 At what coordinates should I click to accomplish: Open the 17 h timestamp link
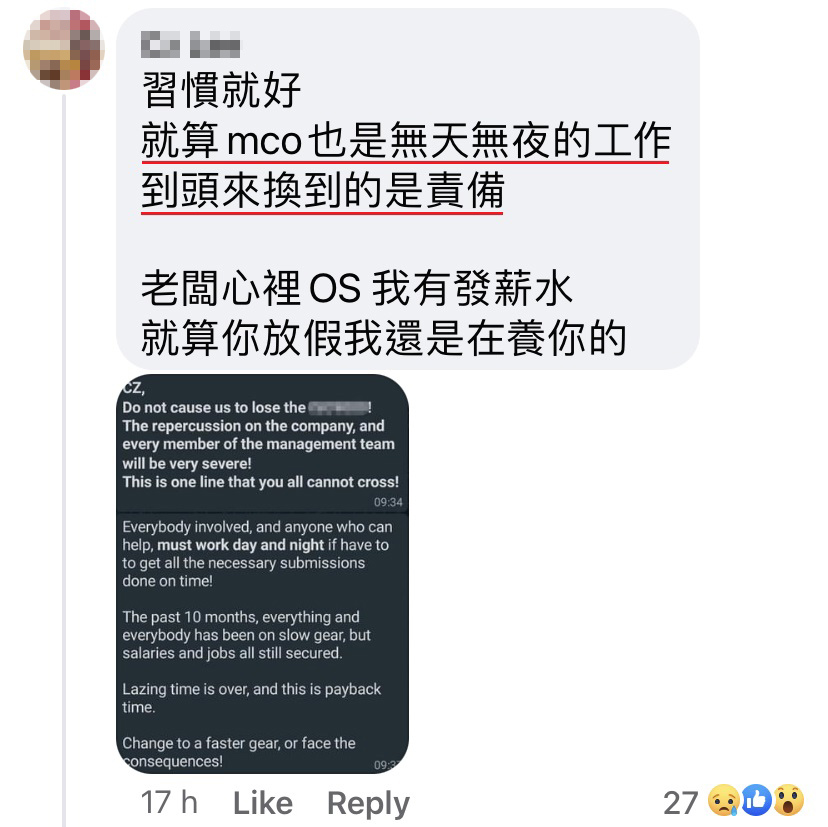tap(169, 803)
